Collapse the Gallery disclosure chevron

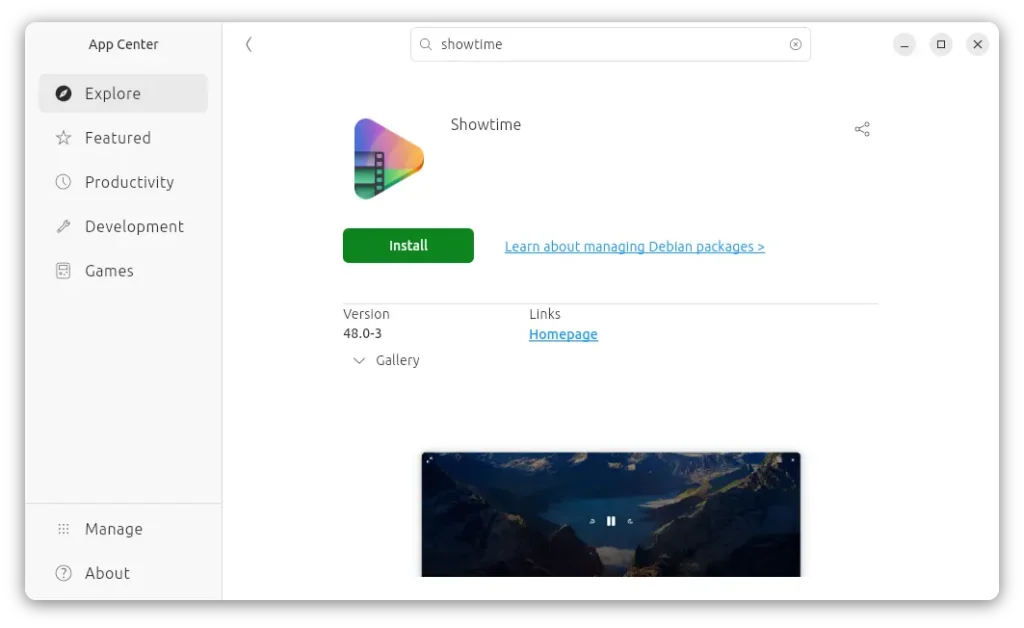[358, 360]
